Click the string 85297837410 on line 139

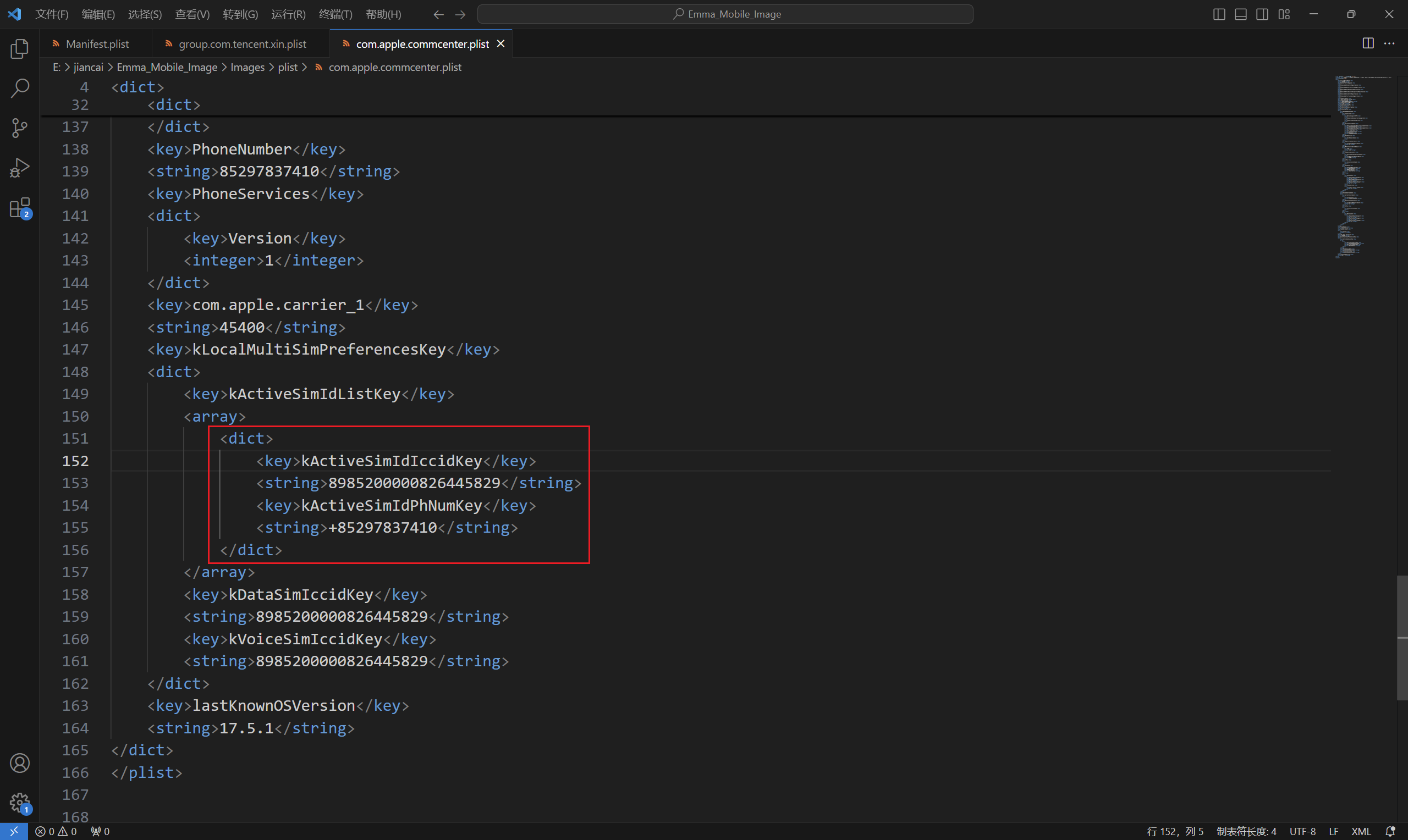pos(269,172)
